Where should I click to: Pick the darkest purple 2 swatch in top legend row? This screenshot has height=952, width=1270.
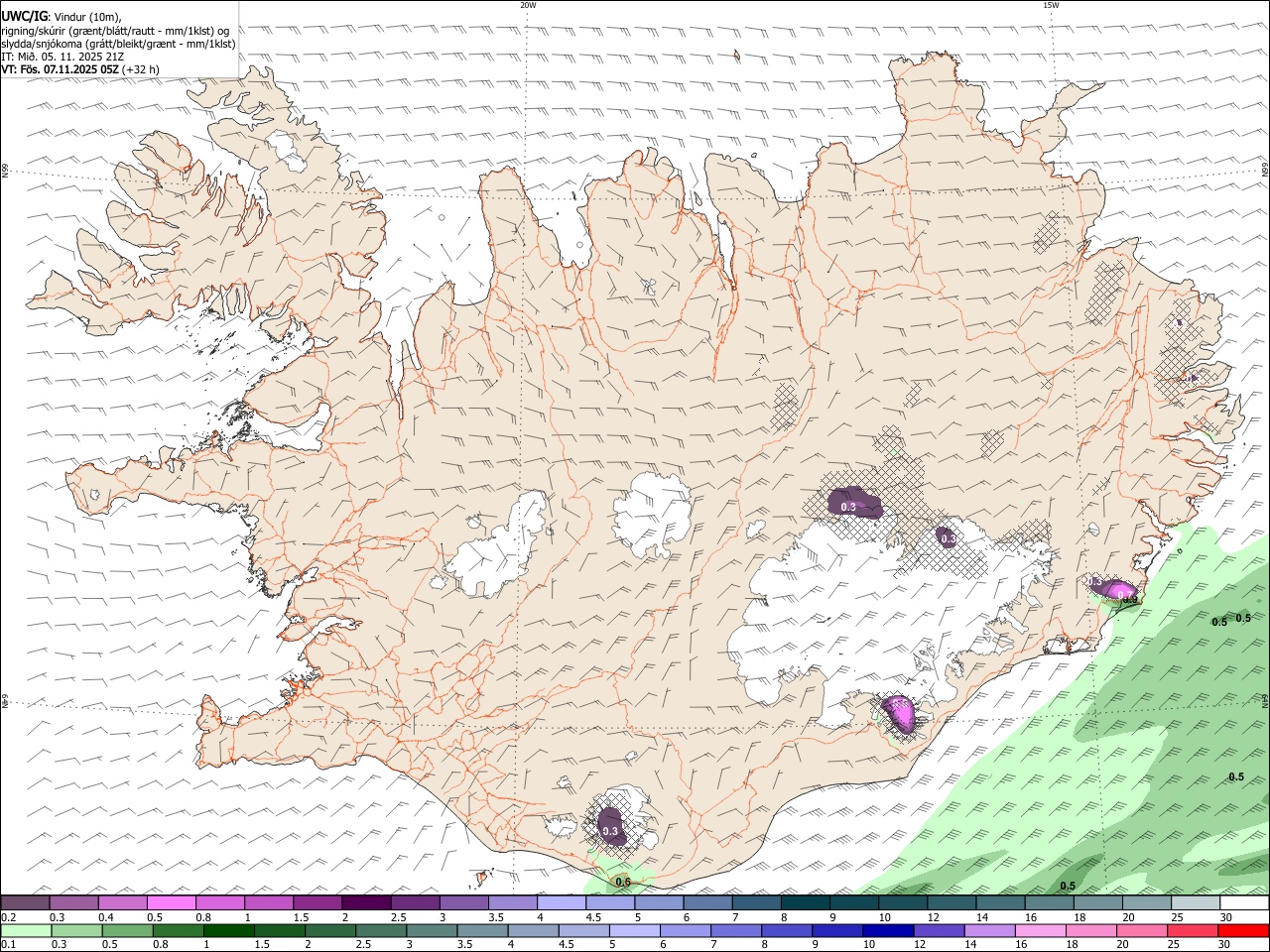366,903
